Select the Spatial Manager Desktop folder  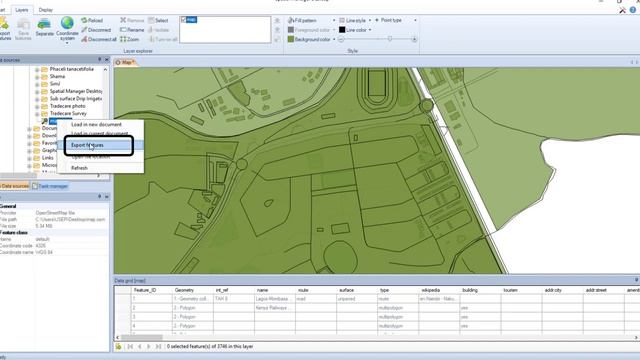[76, 91]
